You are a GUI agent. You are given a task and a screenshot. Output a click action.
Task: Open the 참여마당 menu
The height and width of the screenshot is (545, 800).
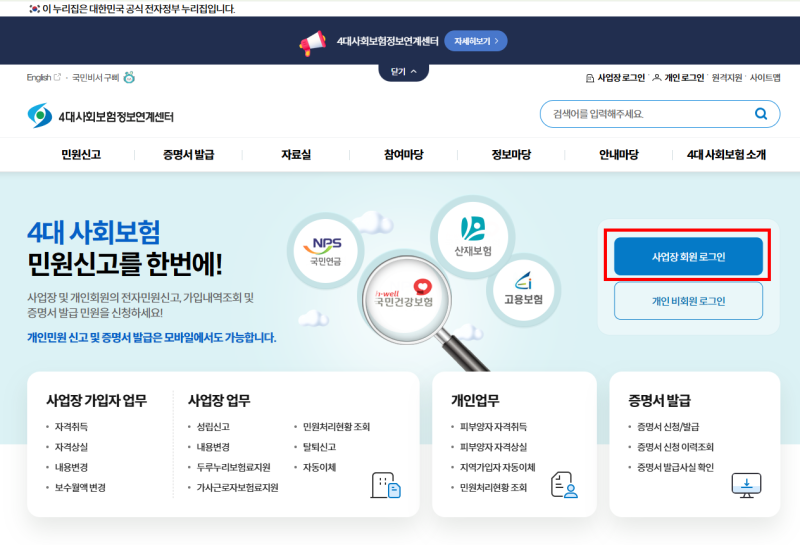click(404, 155)
